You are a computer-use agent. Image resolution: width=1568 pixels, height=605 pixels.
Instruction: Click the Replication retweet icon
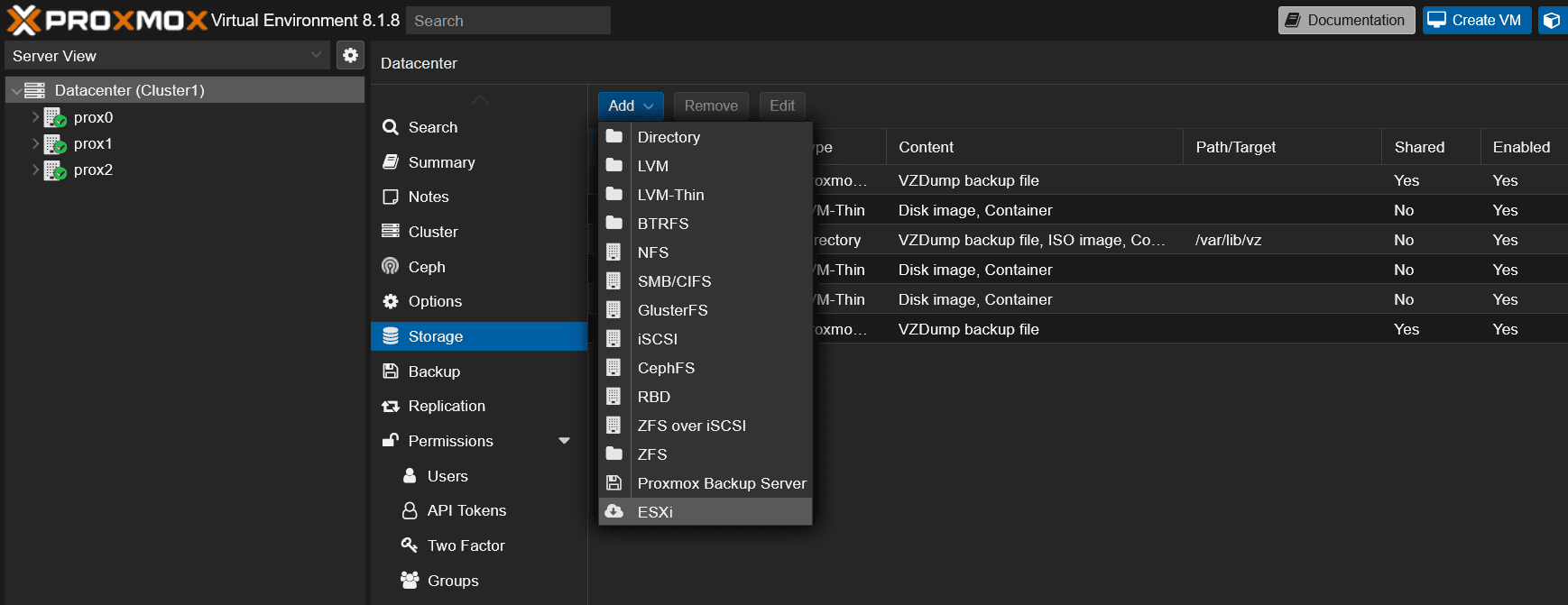391,406
